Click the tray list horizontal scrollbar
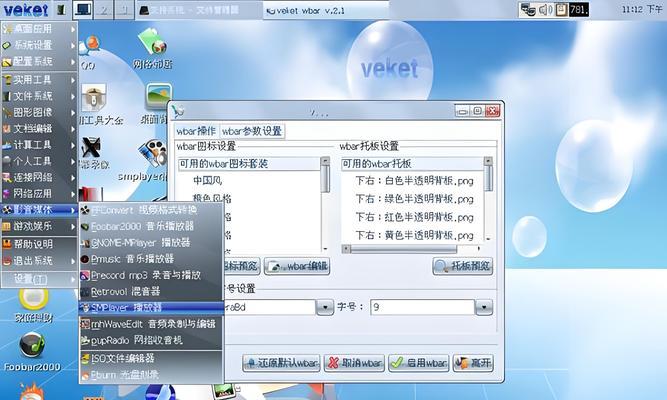This screenshot has height=400, width=667. pos(413,249)
